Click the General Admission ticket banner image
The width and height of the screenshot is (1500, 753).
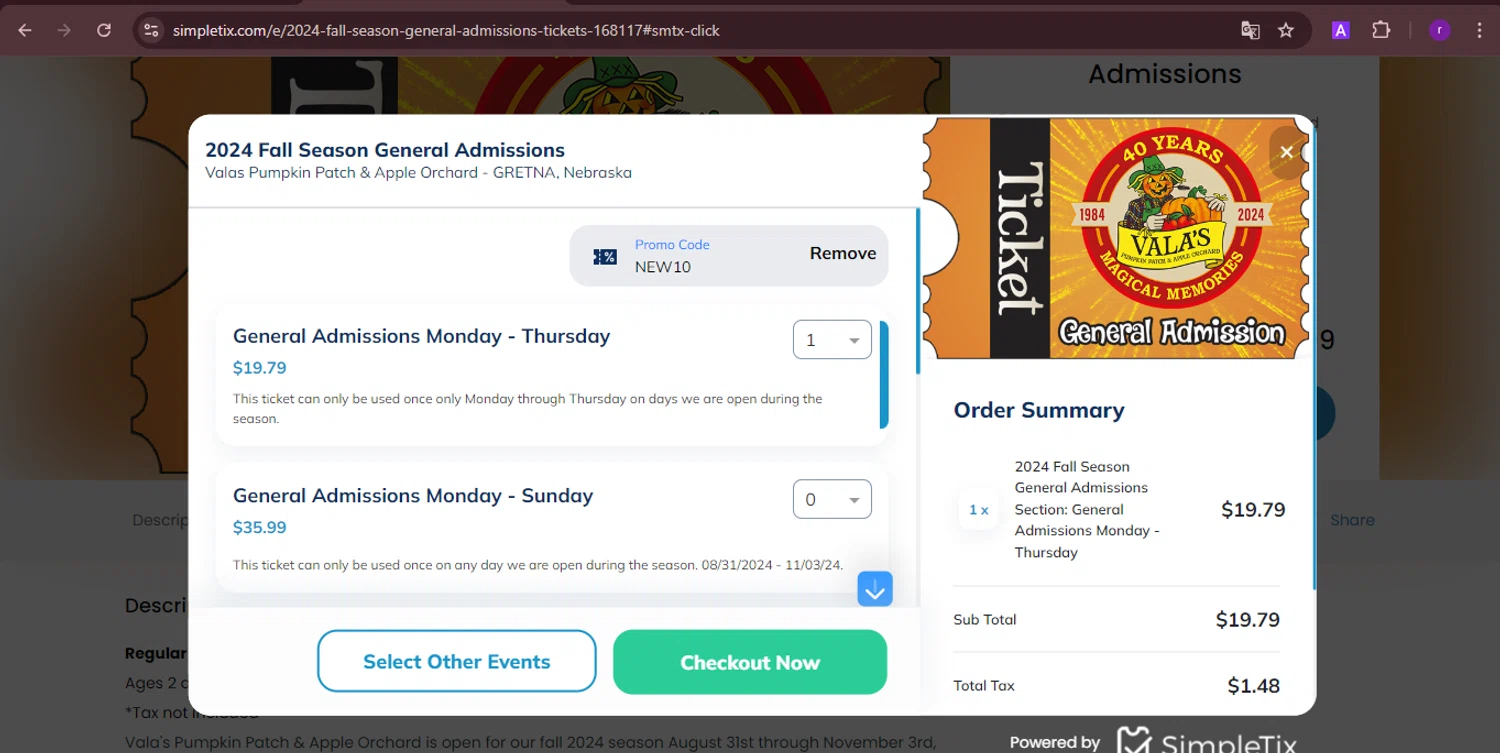point(1116,238)
